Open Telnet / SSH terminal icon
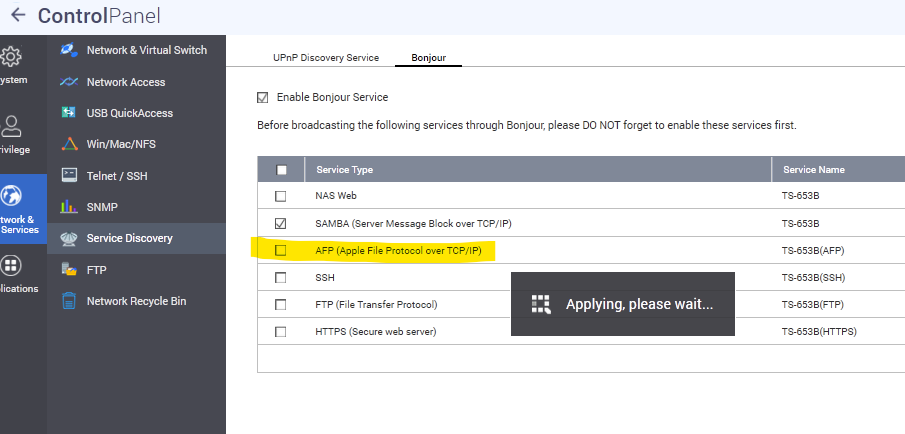This screenshot has width=905, height=434. click(x=69, y=175)
